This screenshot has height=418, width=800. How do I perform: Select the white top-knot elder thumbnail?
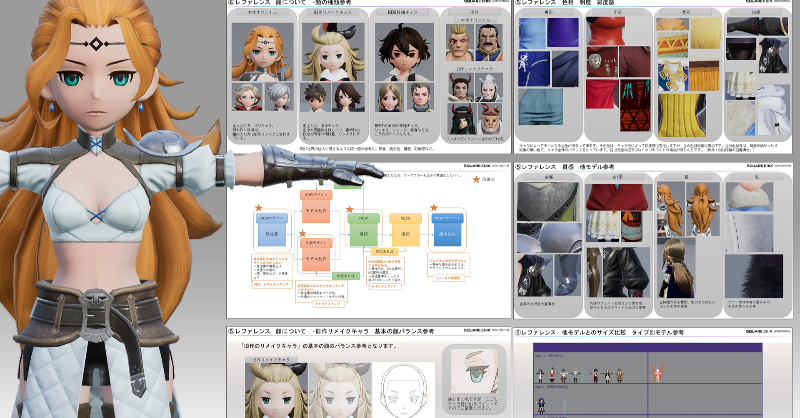[x=489, y=87]
